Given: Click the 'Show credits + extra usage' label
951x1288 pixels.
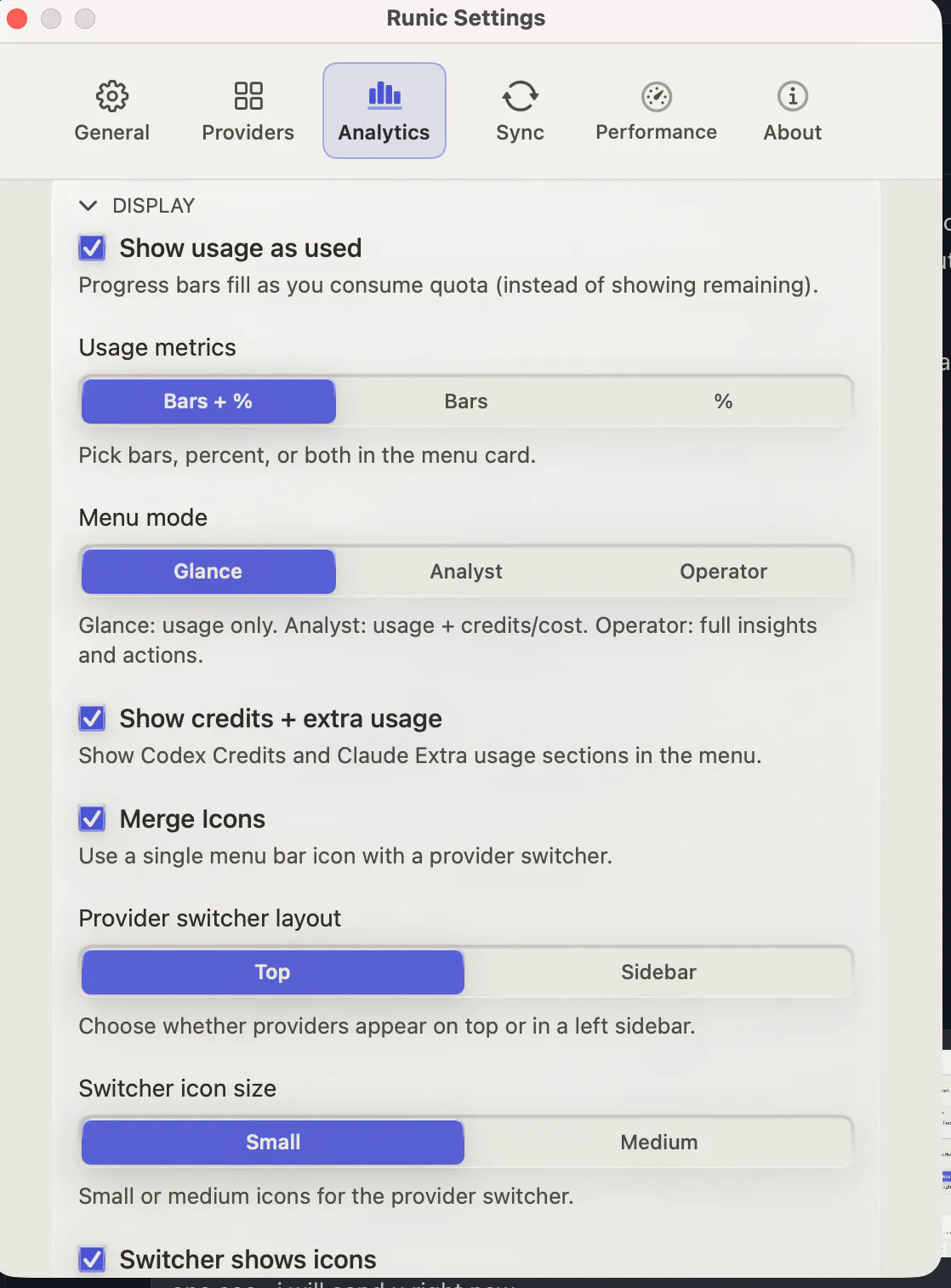Looking at the screenshot, I should 281,719.
